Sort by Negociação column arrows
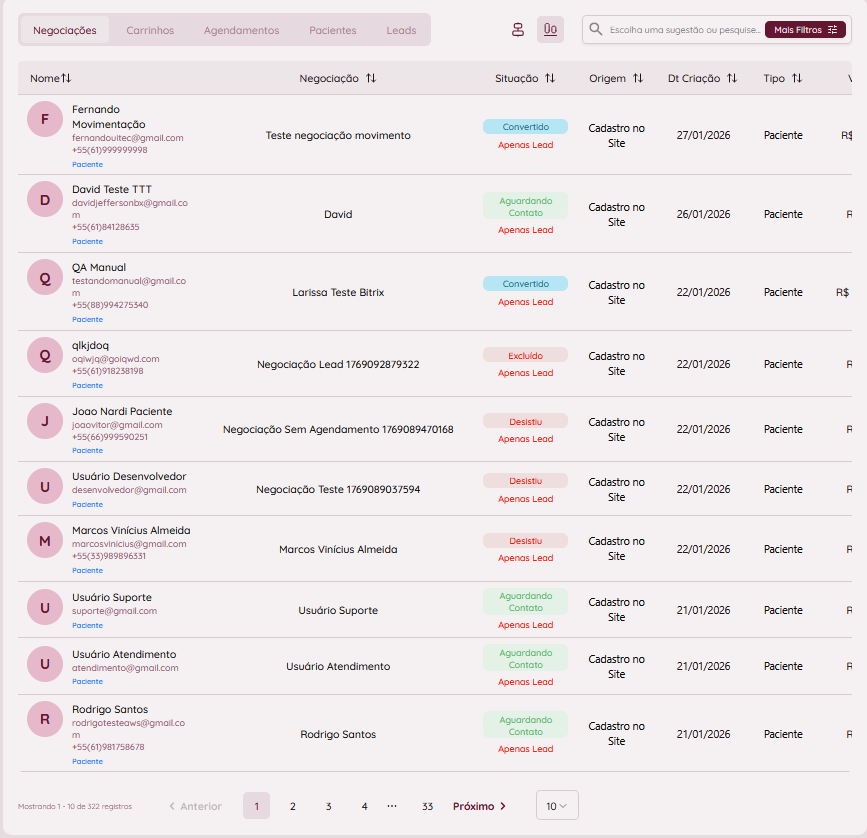The height and width of the screenshot is (838, 867). coord(371,78)
